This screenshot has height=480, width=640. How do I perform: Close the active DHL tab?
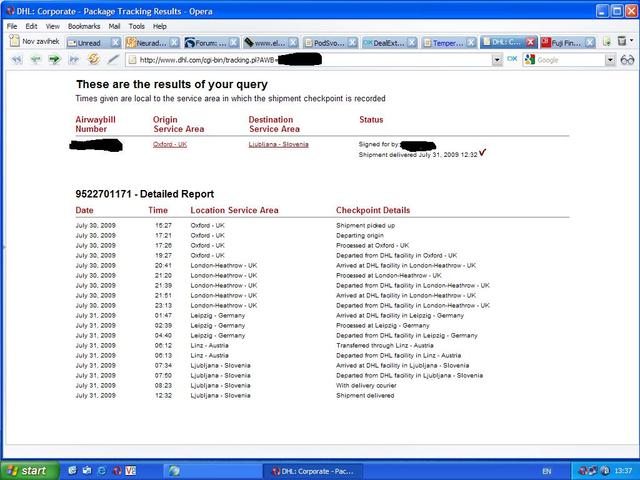(531, 42)
